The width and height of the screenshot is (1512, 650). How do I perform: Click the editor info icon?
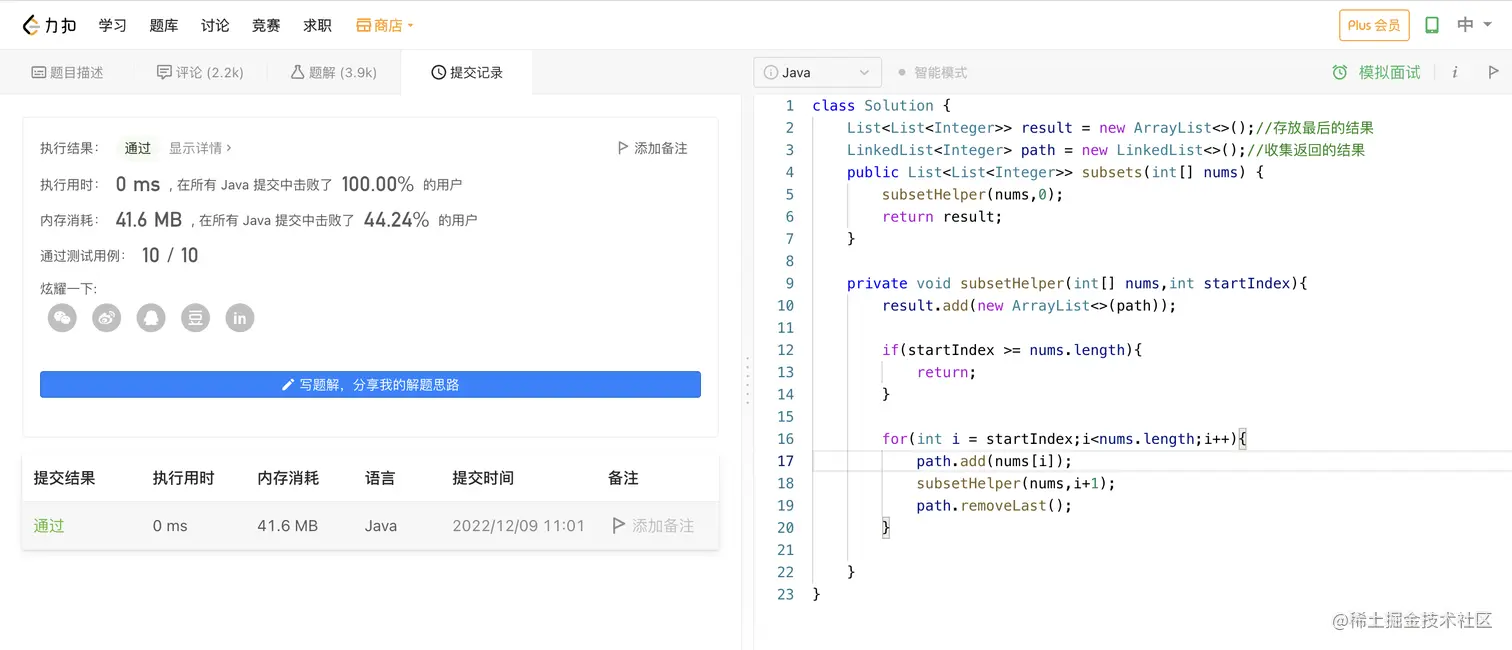tap(1454, 73)
